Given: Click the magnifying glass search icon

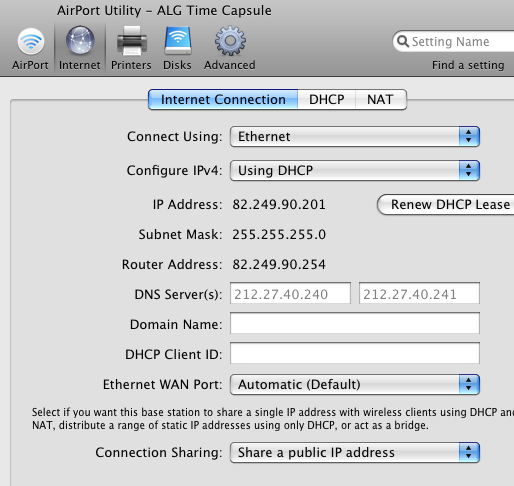Looking at the screenshot, I should 403,41.
